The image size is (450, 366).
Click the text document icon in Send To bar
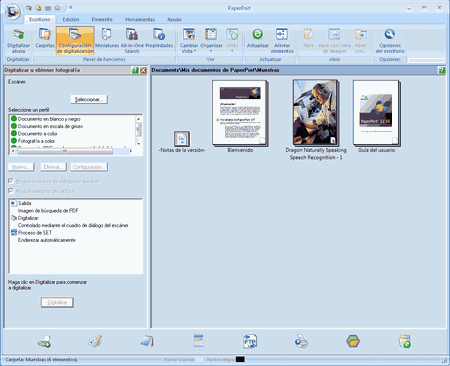click(x=198, y=341)
